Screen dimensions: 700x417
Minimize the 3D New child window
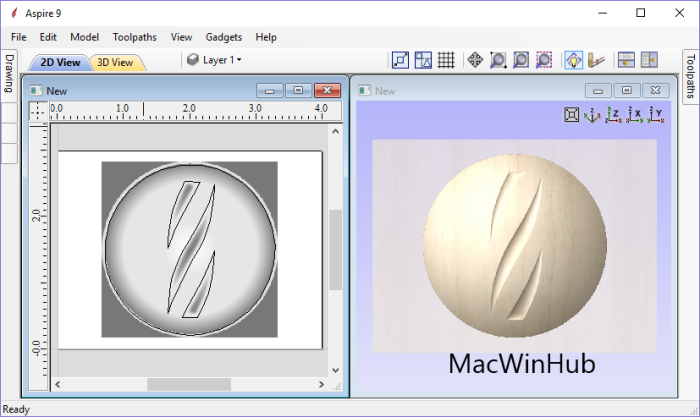[598, 91]
